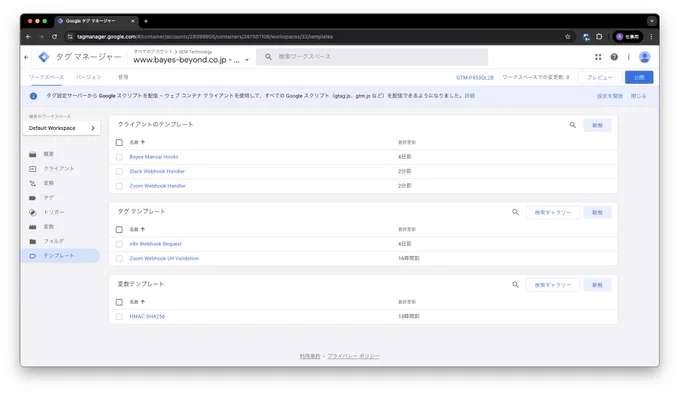Screen dimensions: 680x394
Task: Expand the Default Workspace selector
Action: click(62, 128)
